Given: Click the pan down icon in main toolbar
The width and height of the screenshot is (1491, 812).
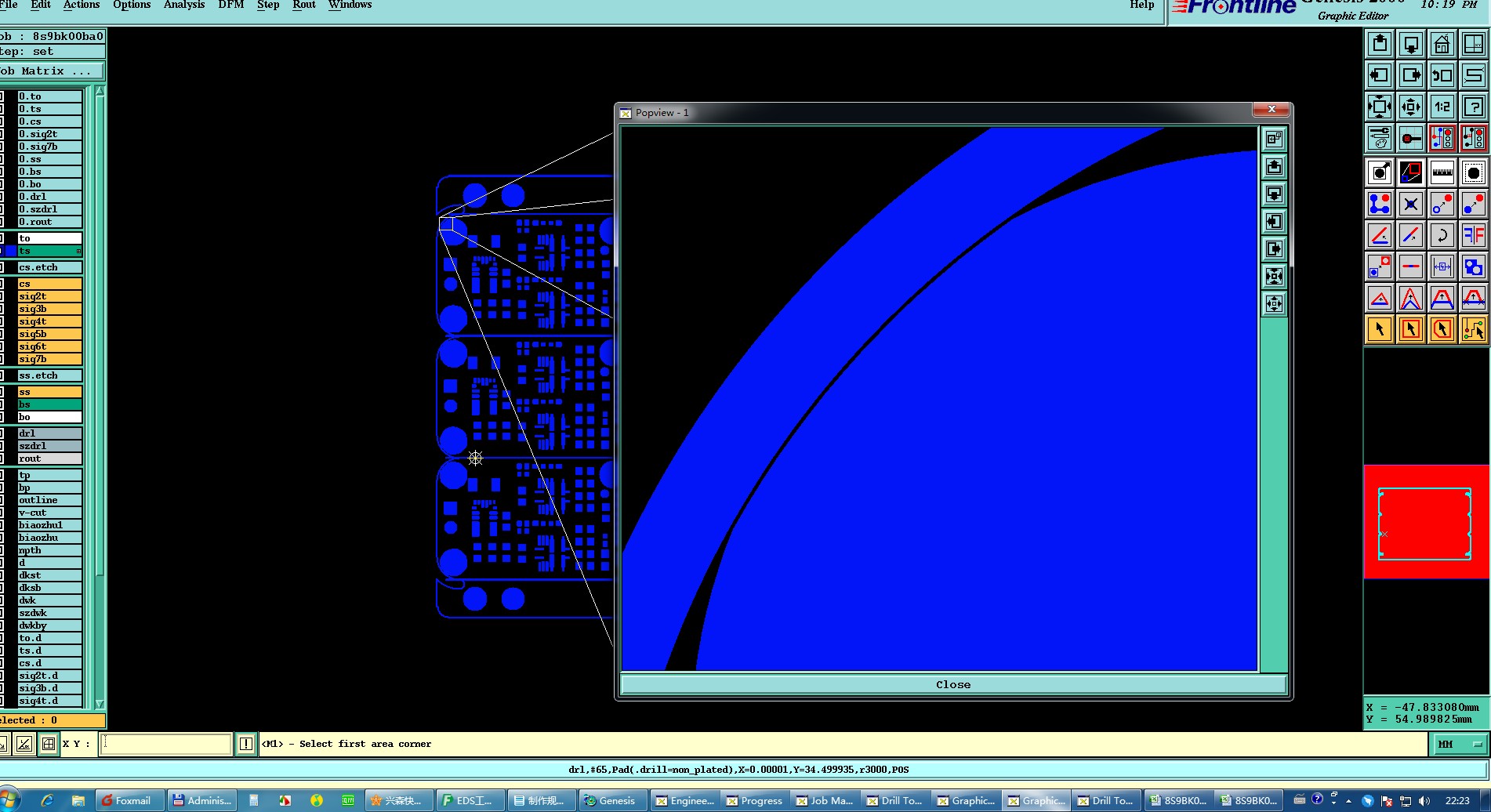Looking at the screenshot, I should click(x=1411, y=44).
